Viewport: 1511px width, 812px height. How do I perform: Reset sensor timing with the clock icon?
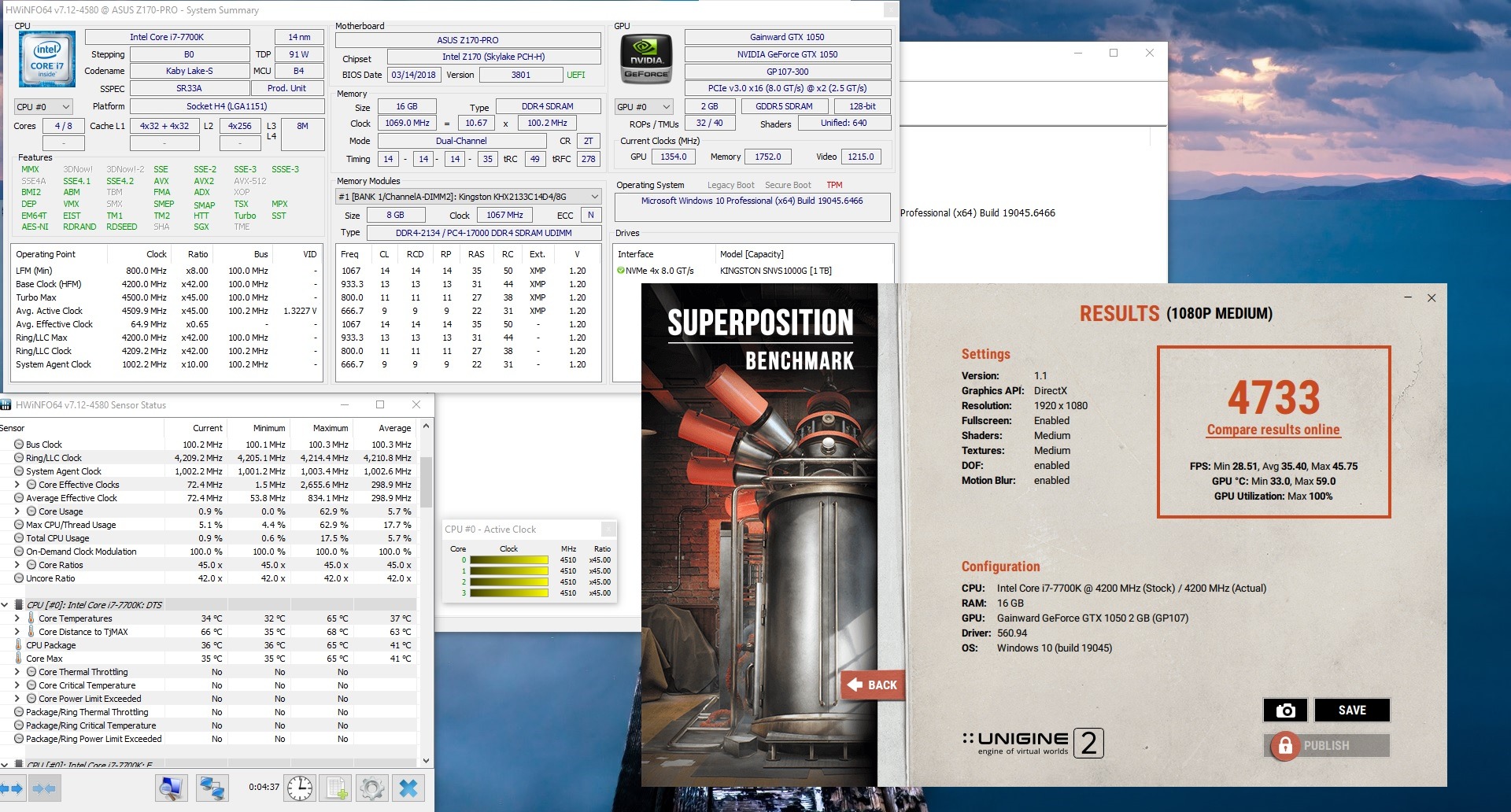point(300,788)
